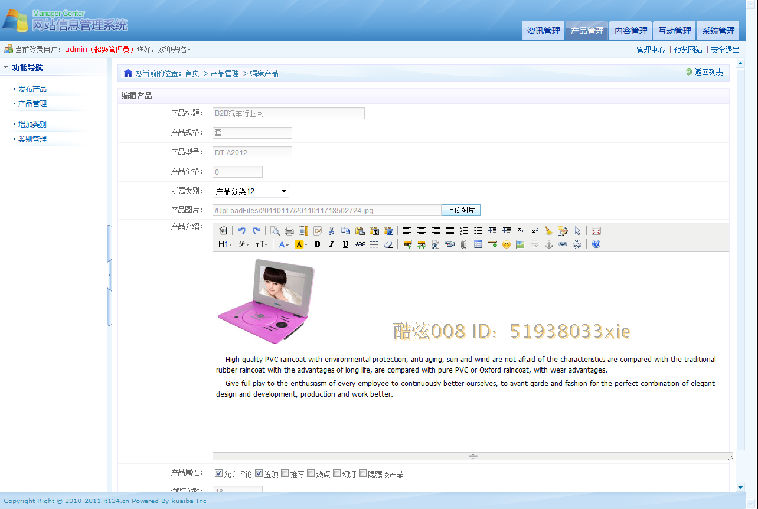Screen dimensions: 758x509
Task: Click the redo icon in the editor toolbar
Action: (256, 231)
